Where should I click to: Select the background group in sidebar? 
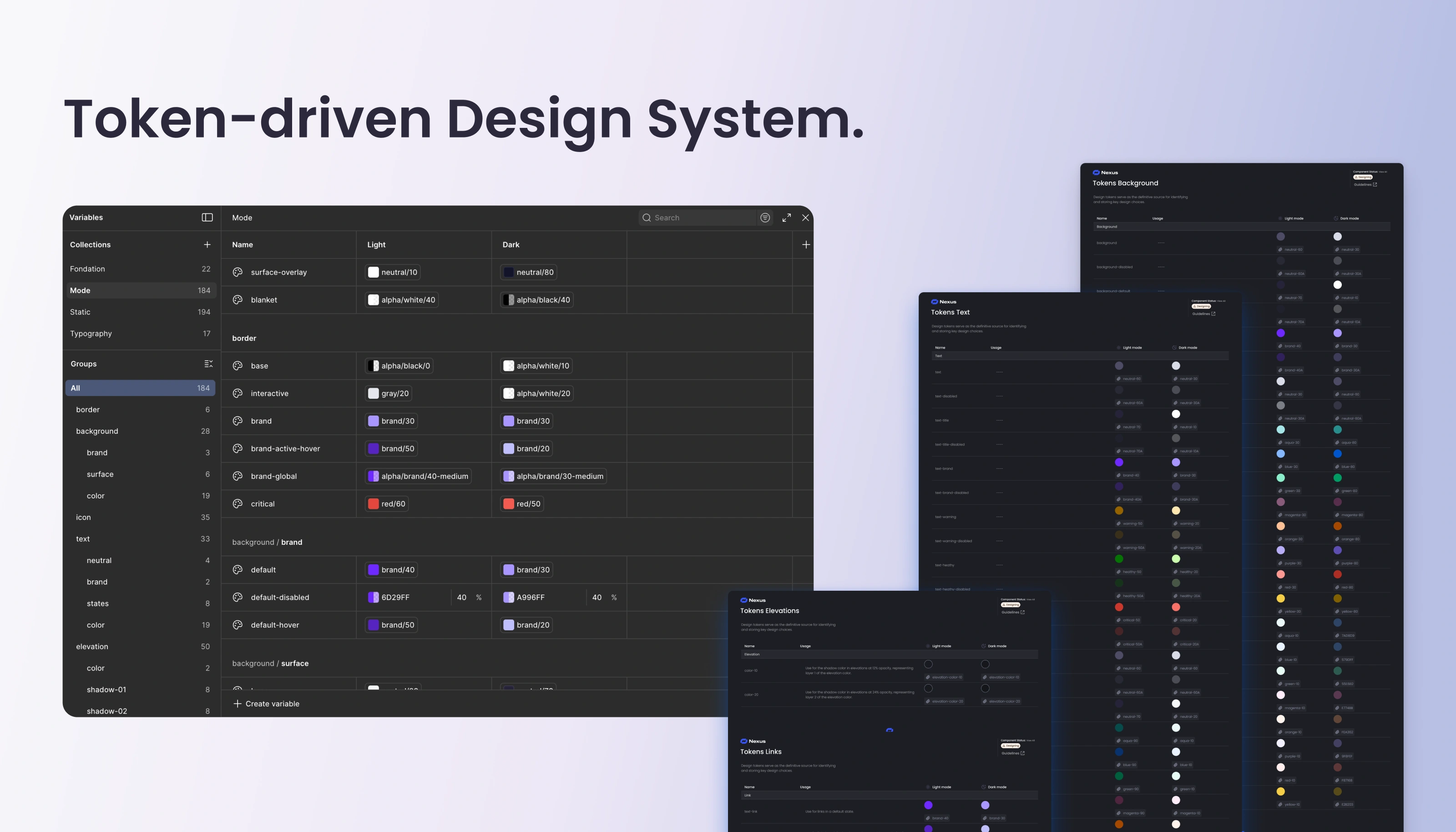point(97,431)
